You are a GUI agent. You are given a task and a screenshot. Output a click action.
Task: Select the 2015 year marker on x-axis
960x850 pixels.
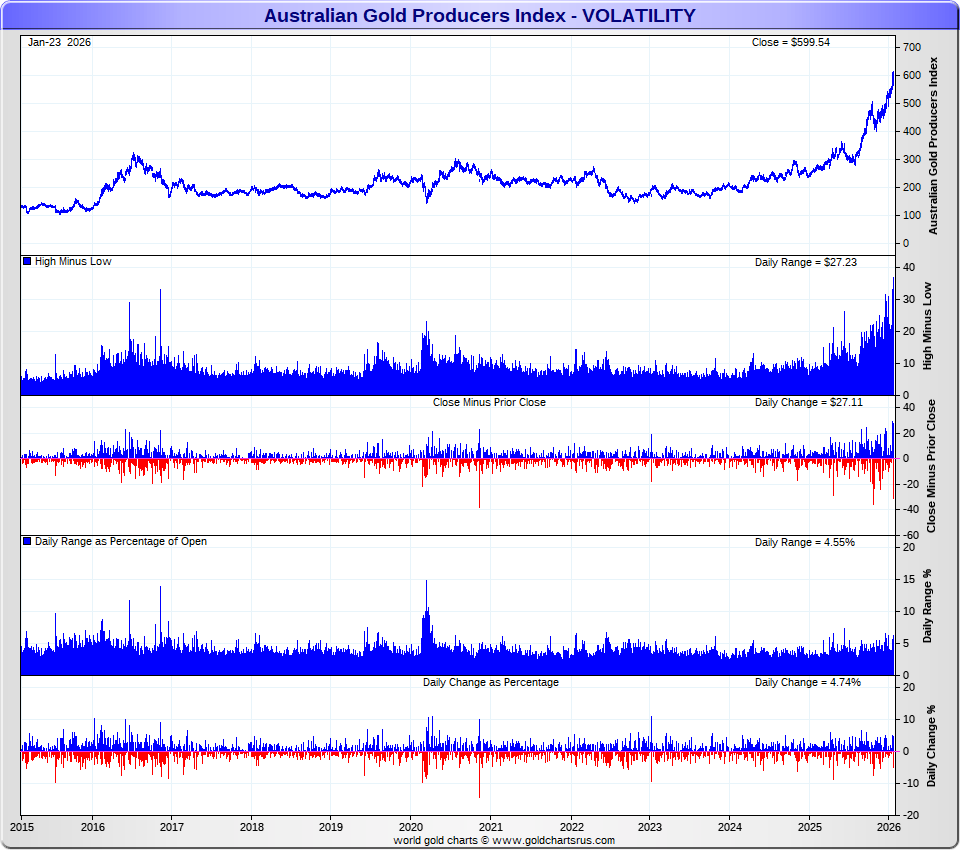click(x=21, y=827)
